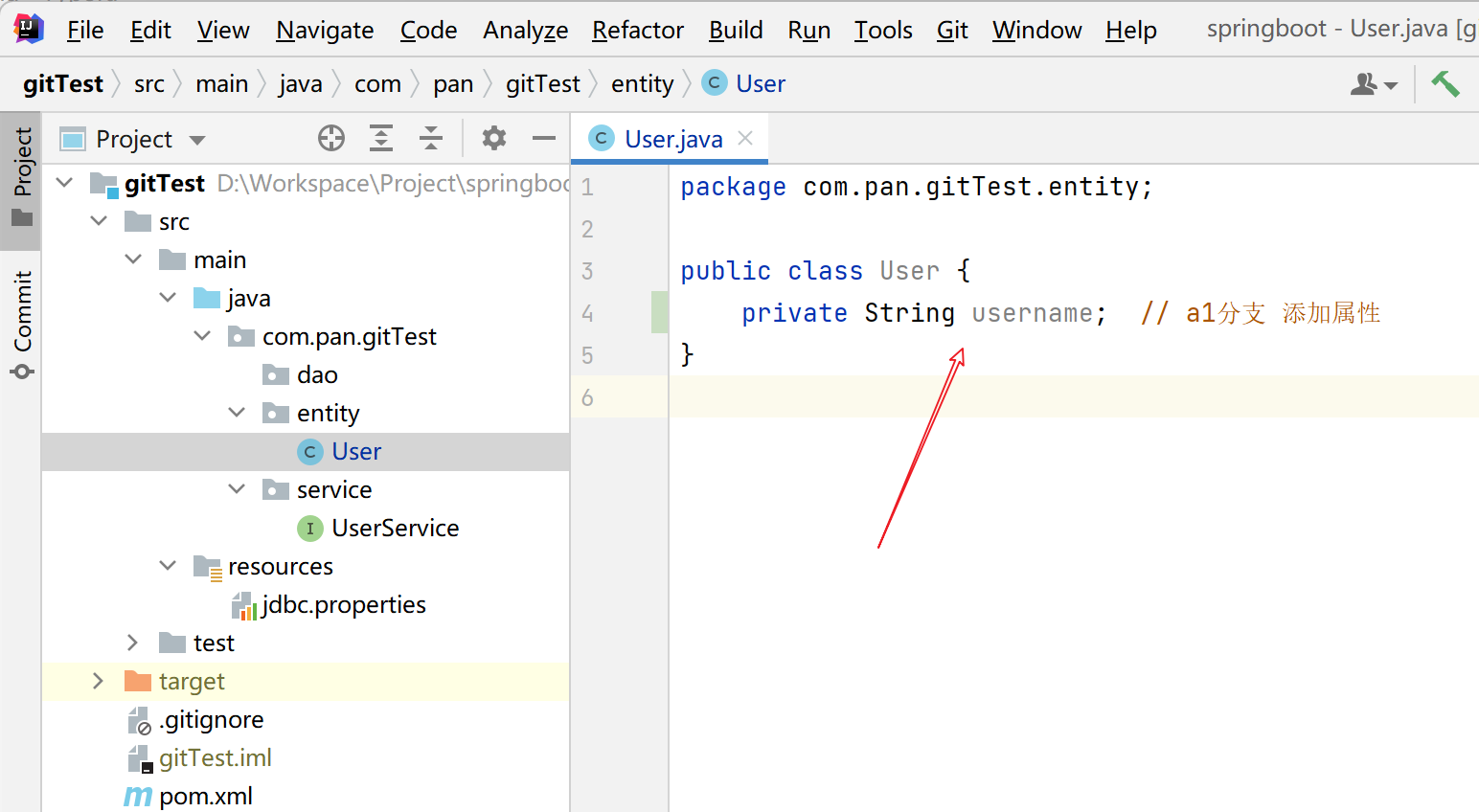Click the green change marker on line 4
The width and height of the screenshot is (1479, 812).
[x=659, y=313]
